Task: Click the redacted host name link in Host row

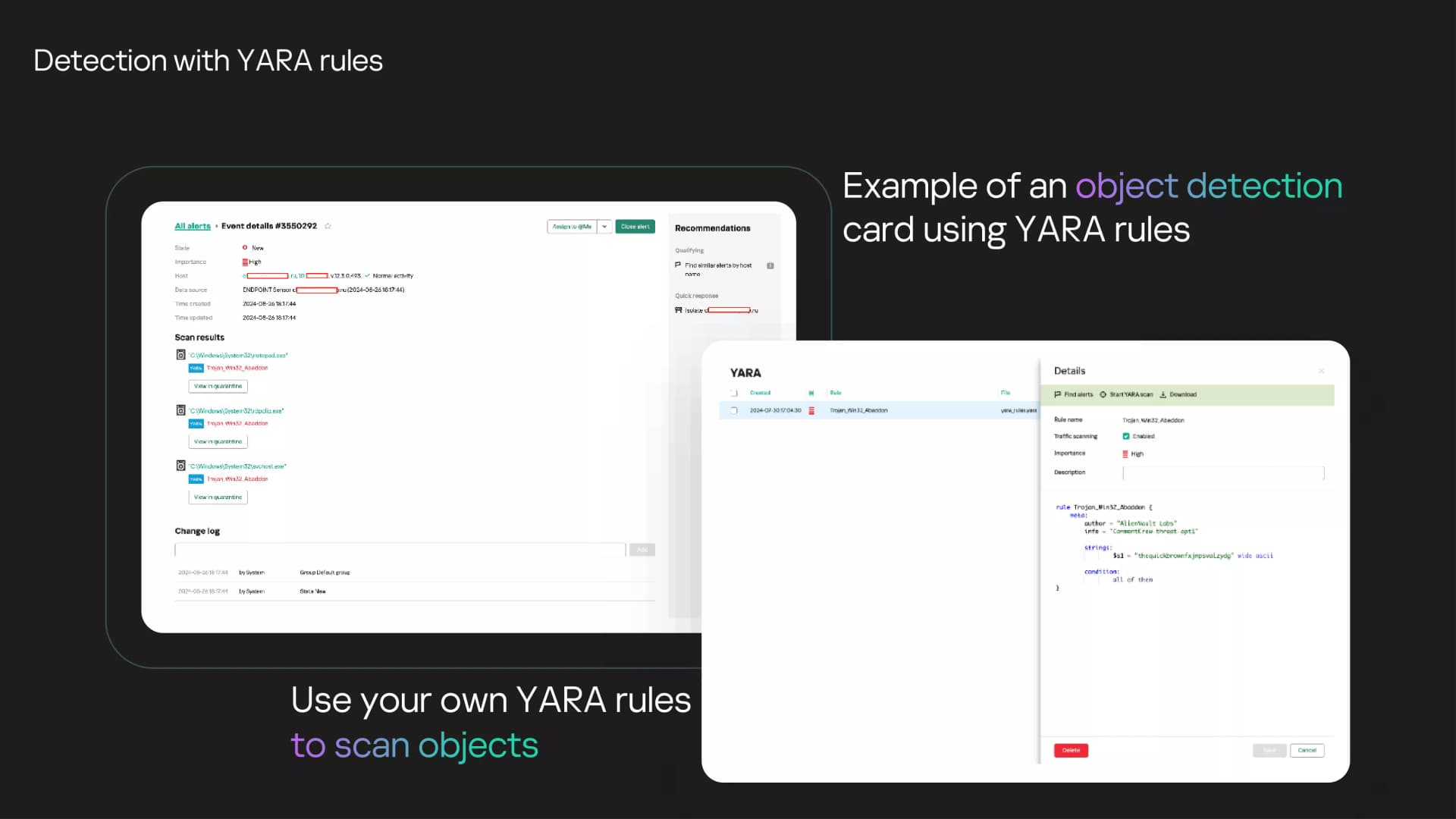Action: click(269, 275)
